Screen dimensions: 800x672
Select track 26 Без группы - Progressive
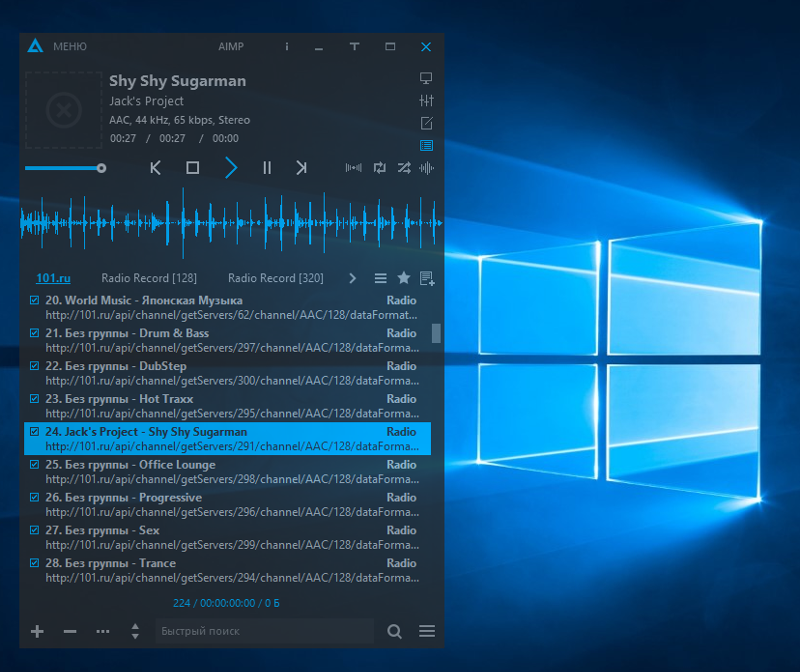(x=228, y=504)
